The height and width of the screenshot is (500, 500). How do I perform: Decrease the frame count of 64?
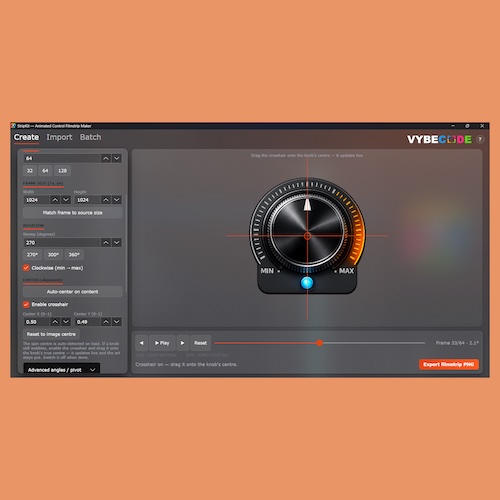[117, 158]
